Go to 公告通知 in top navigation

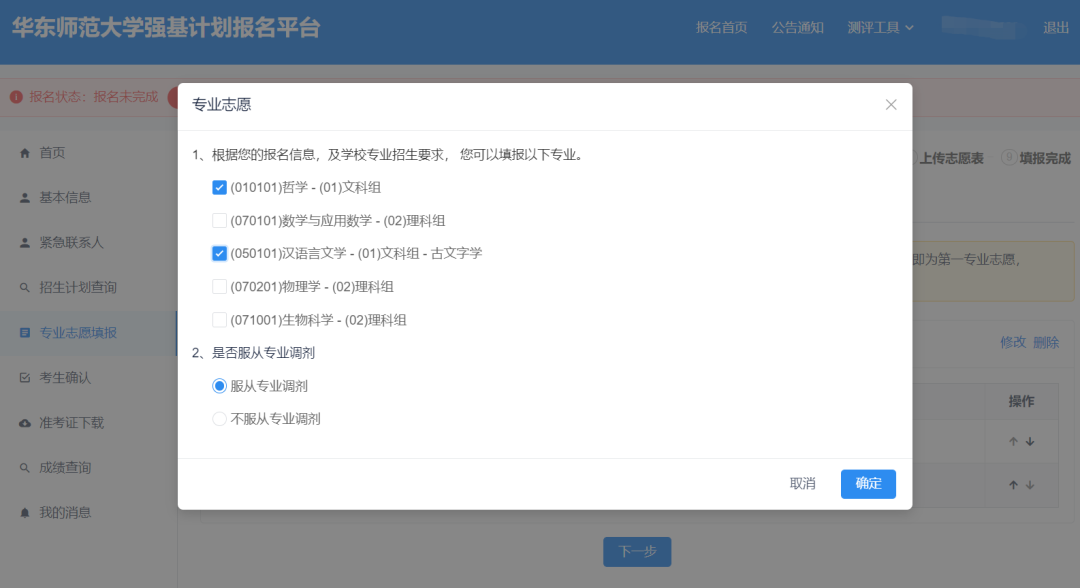point(797,28)
